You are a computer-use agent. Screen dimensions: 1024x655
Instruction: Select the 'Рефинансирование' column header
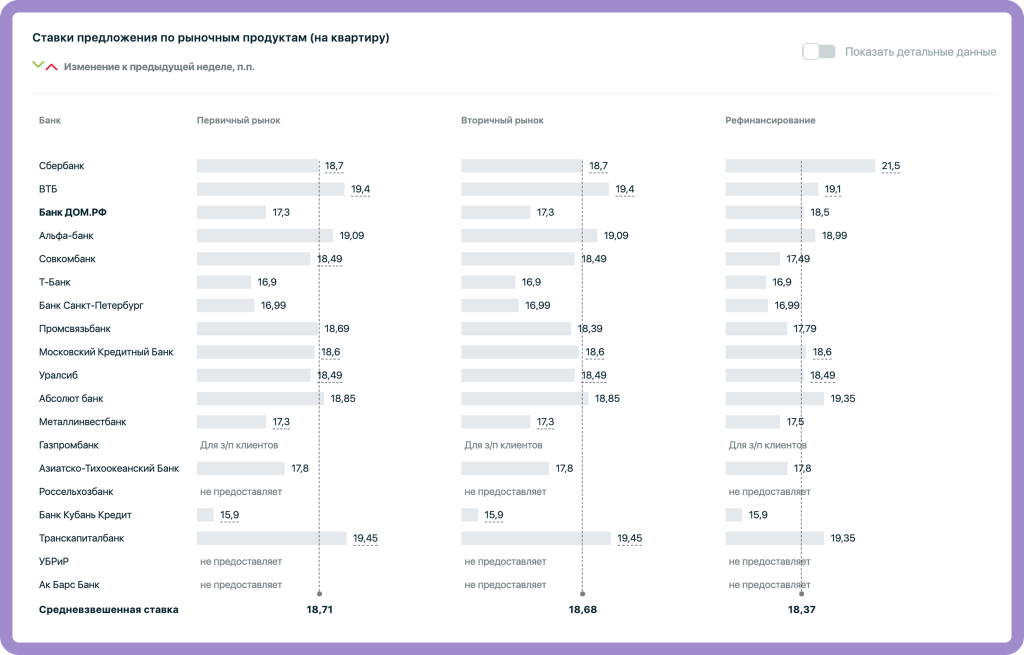pos(770,120)
